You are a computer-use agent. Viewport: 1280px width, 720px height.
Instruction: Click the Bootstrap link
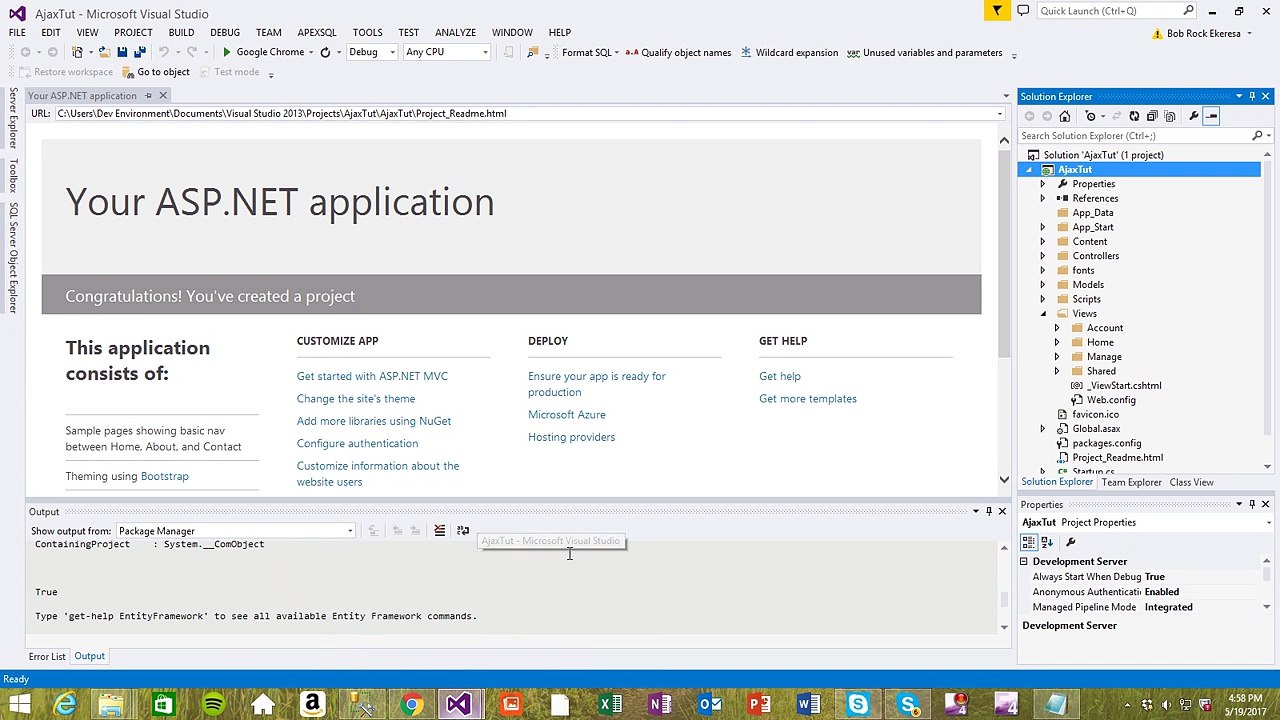(x=164, y=476)
